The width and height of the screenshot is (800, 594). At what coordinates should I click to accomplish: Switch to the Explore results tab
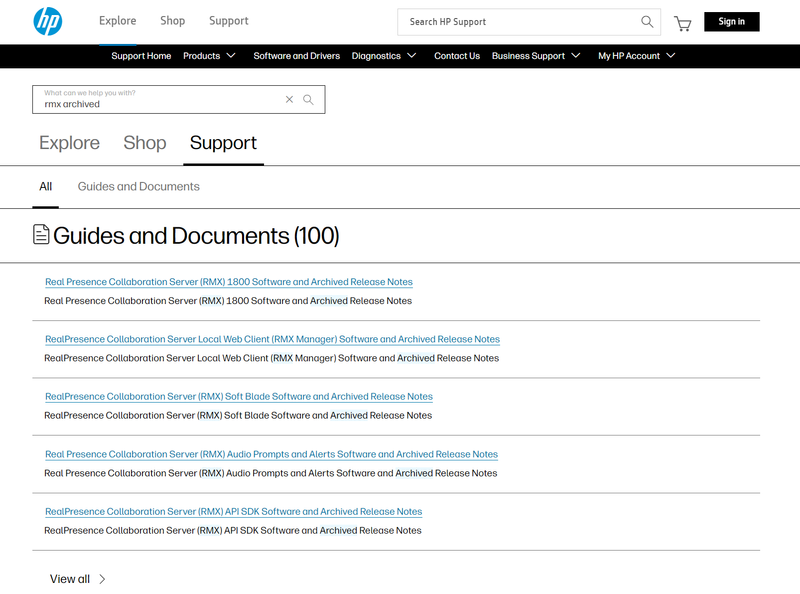pyautogui.click(x=69, y=143)
